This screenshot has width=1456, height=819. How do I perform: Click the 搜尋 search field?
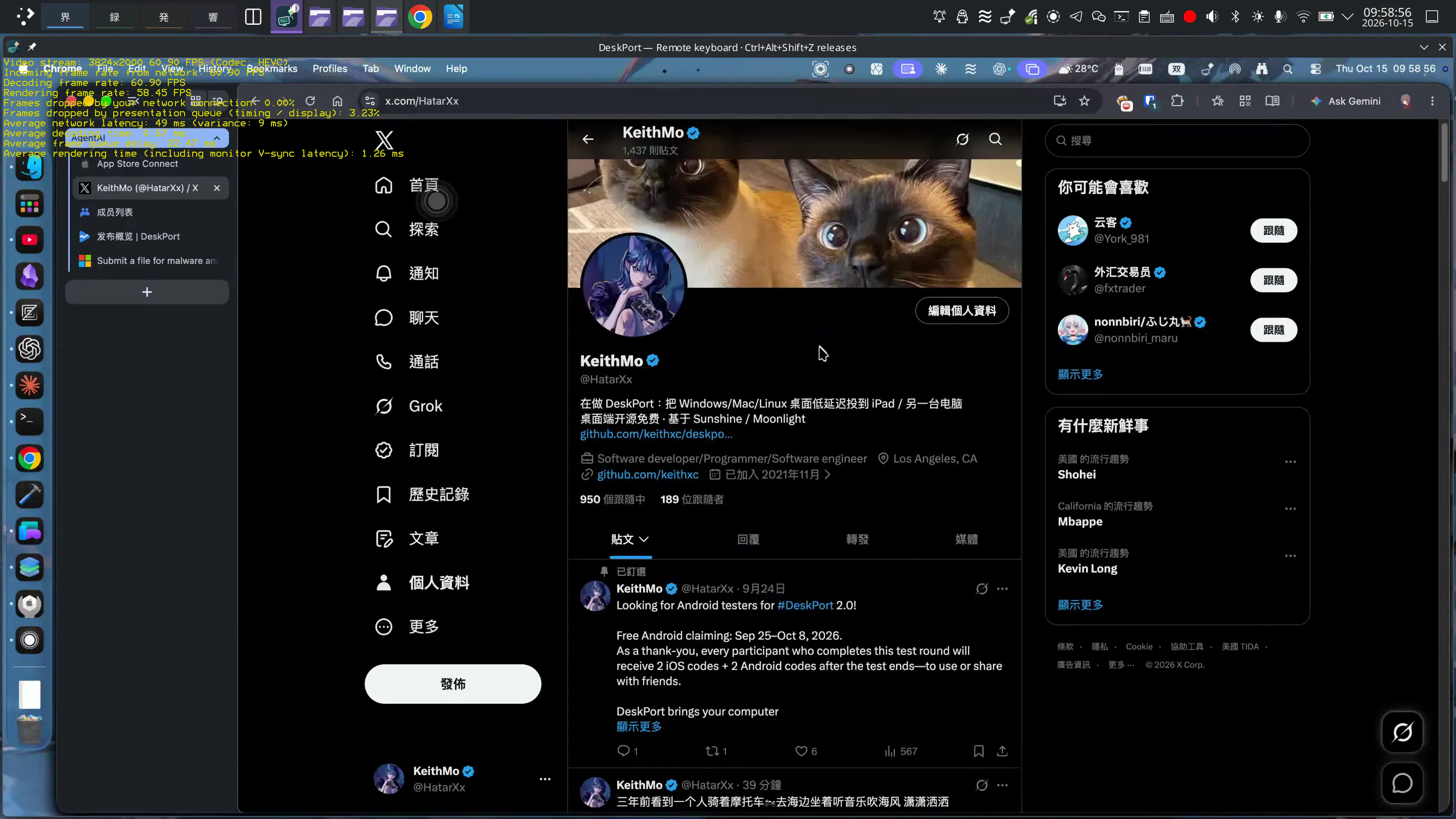(1177, 141)
